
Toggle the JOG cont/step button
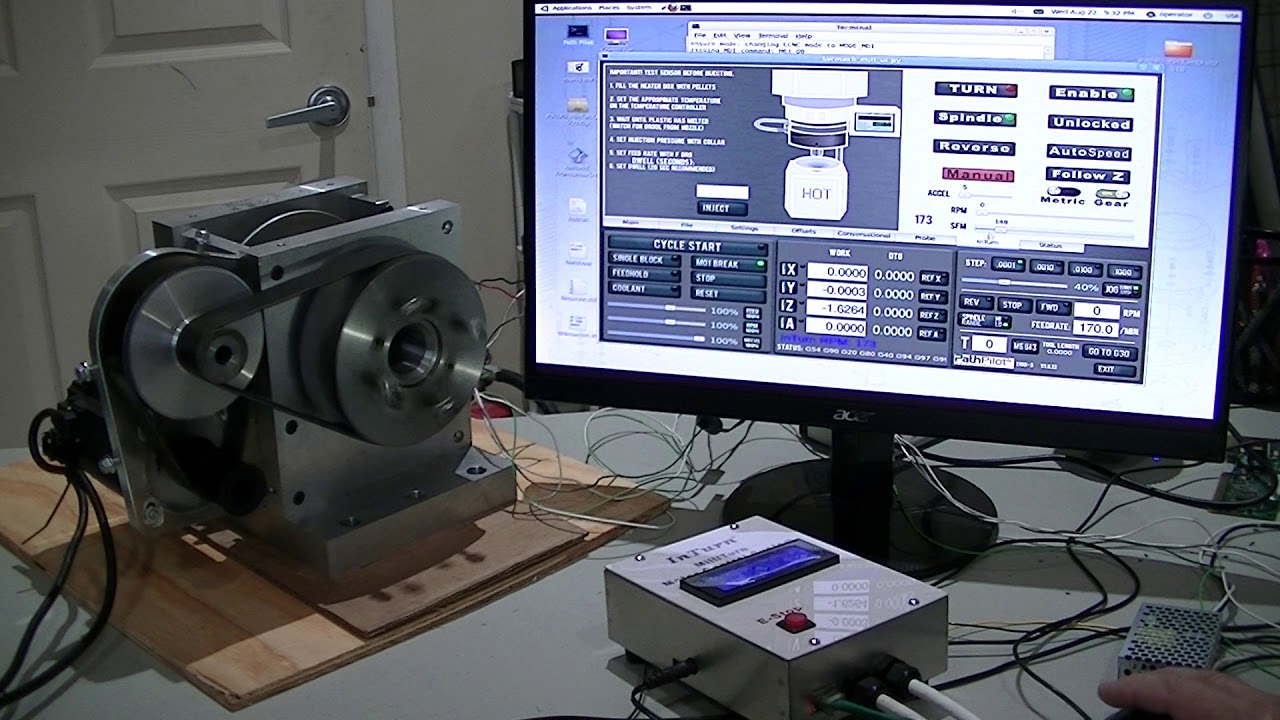pyautogui.click(x=1122, y=289)
